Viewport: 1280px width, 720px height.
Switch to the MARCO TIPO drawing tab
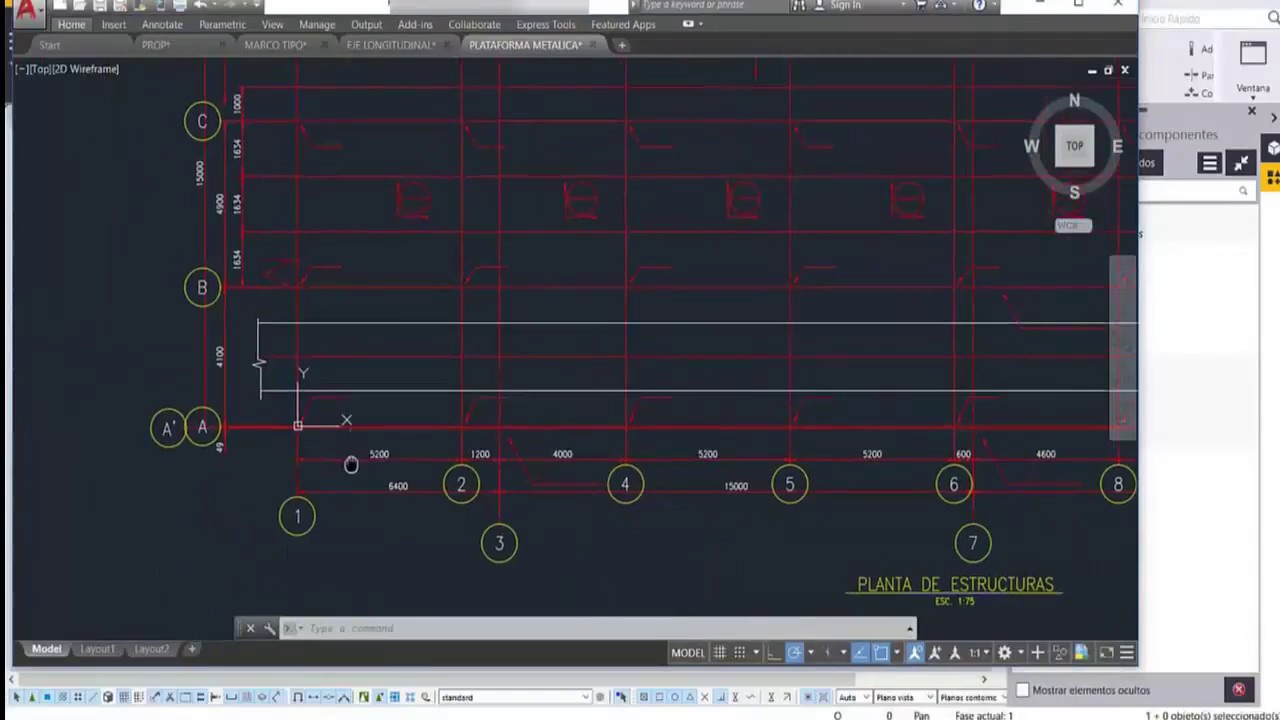[x=275, y=45]
